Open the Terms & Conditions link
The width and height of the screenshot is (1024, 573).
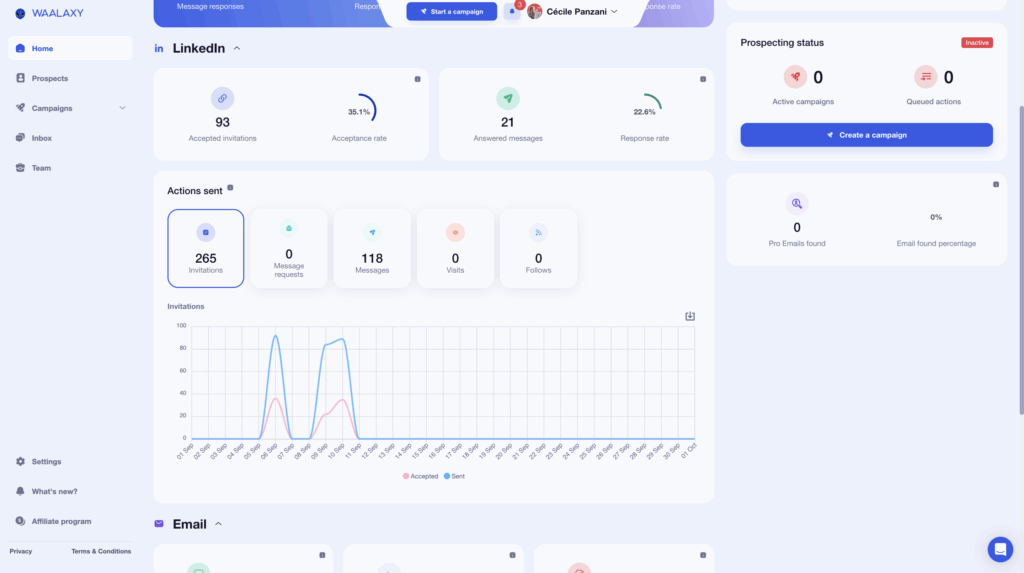point(101,551)
